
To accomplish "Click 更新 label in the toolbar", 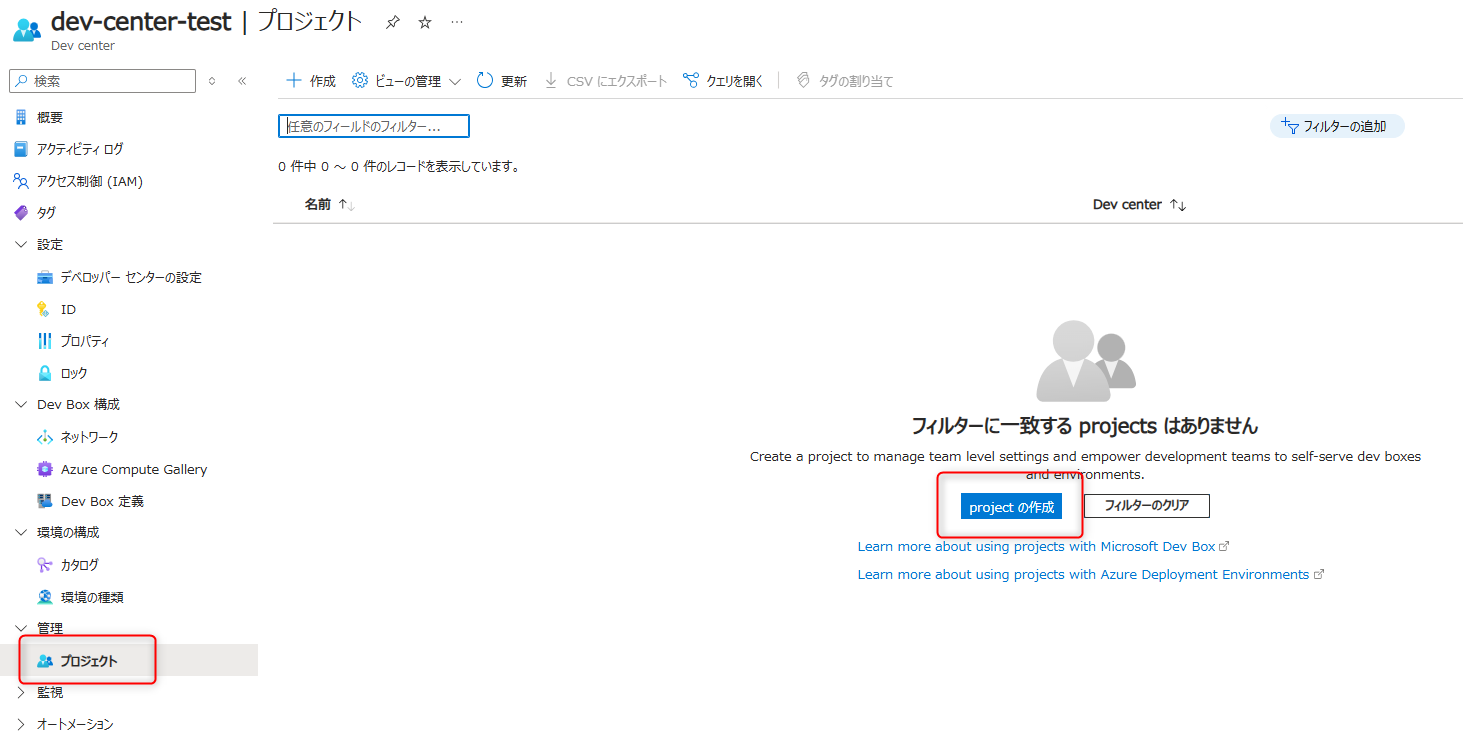I will coord(514,82).
